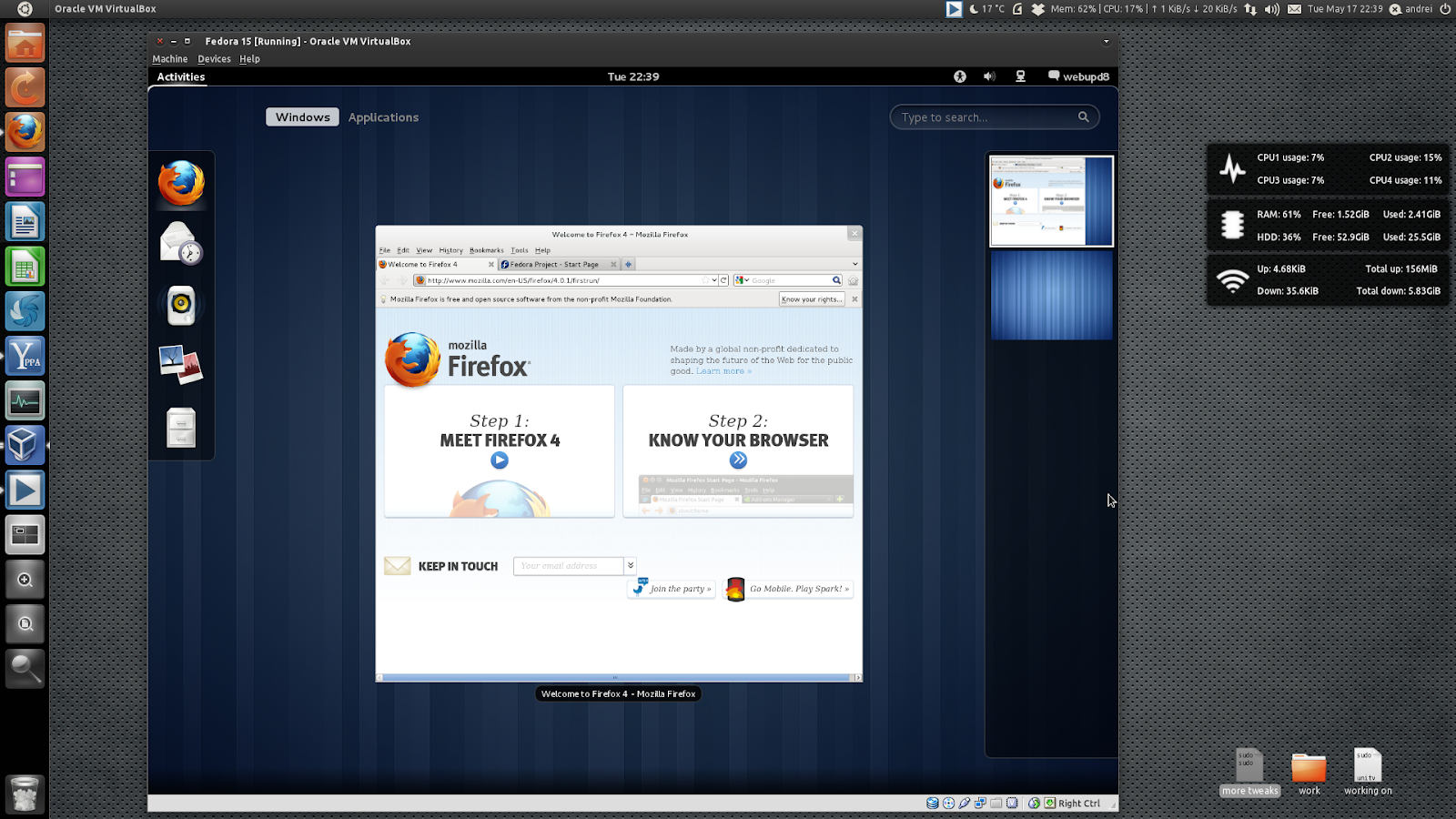Image resolution: width=1456 pixels, height=819 pixels.
Task: Open the Trash in Unity launcher
Action: 25,794
